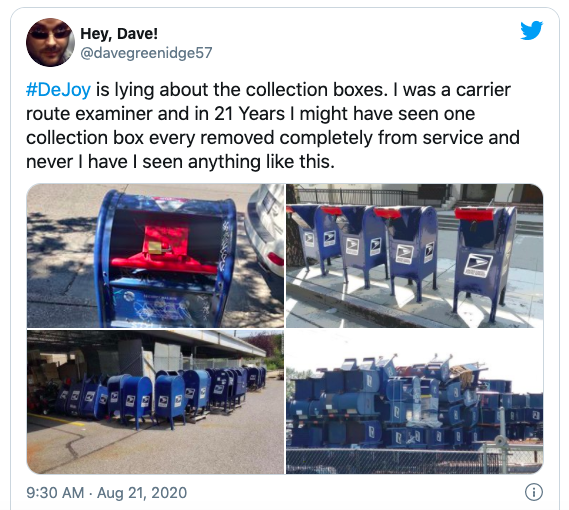Open the tweet info icon

coord(534,492)
